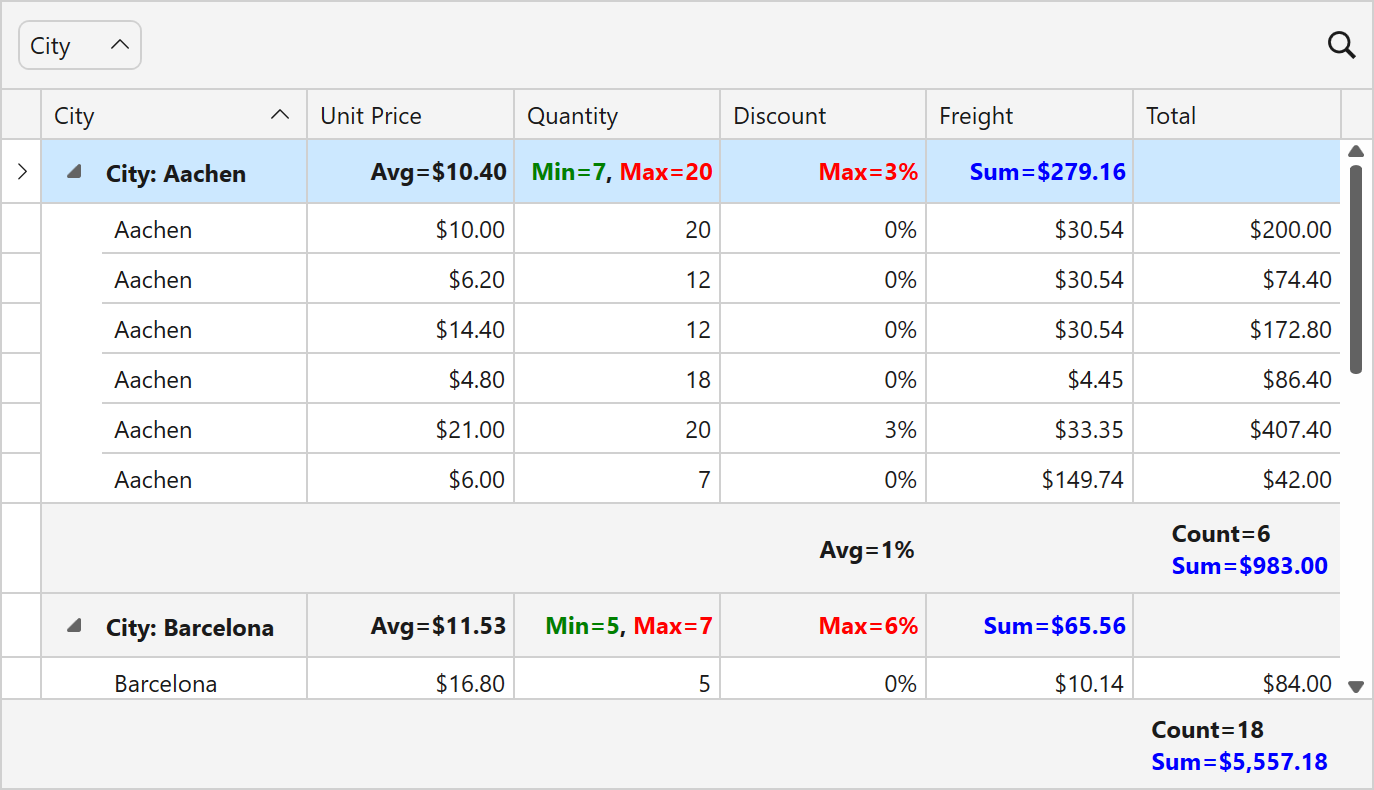
Task: Select the $14.40 unit price cell
Action: 410,329
